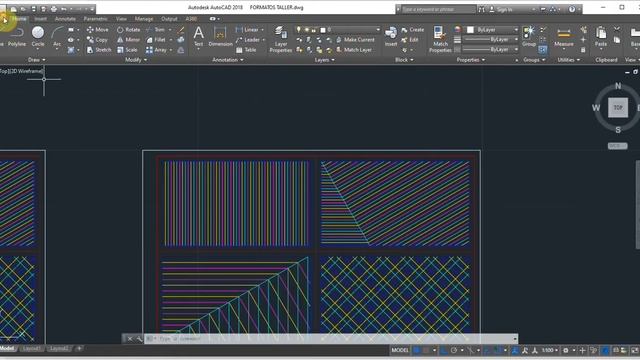The height and width of the screenshot is (360, 640).
Task: Select the Dimension tool
Action: [220, 36]
